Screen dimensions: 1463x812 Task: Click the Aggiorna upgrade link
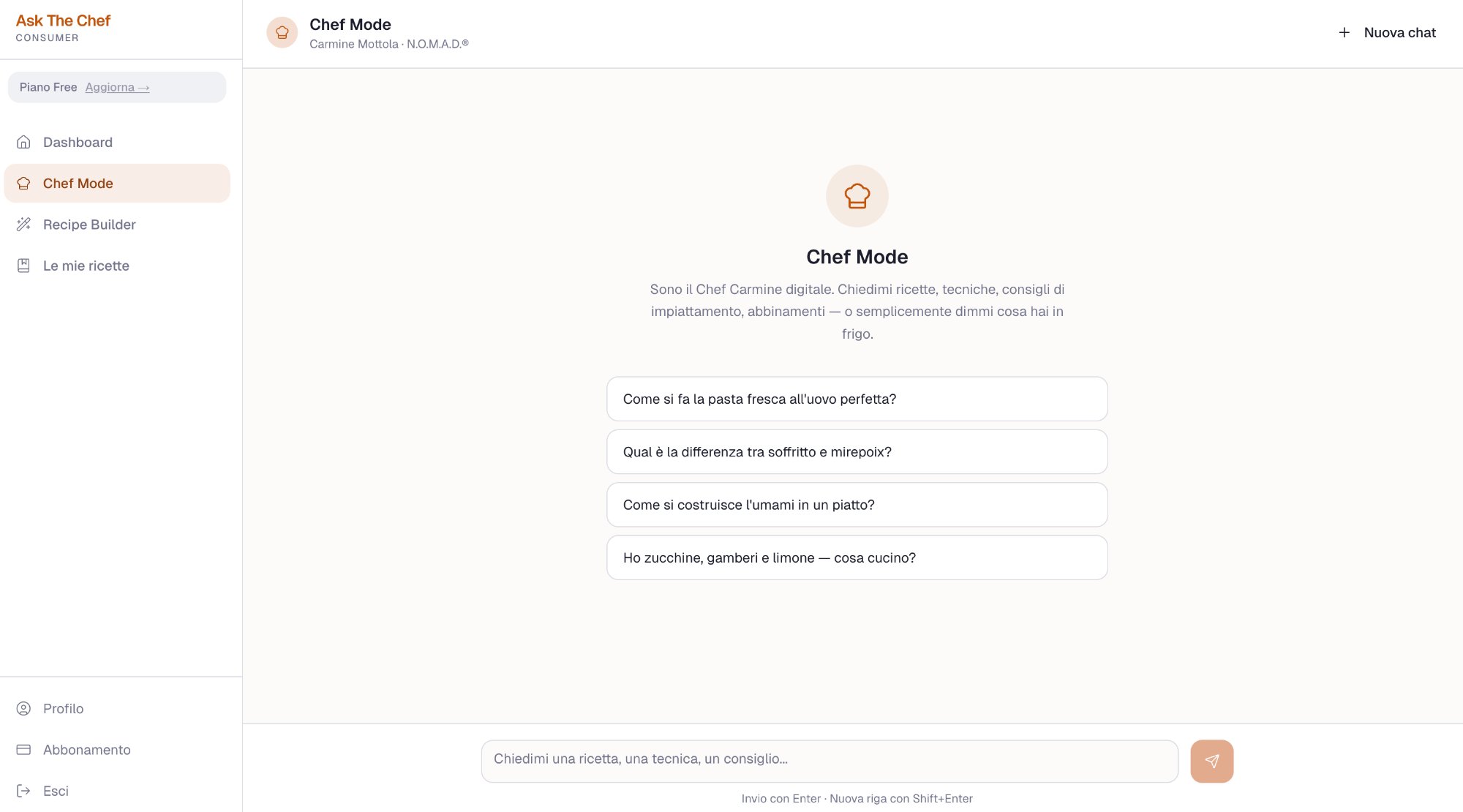tap(116, 87)
